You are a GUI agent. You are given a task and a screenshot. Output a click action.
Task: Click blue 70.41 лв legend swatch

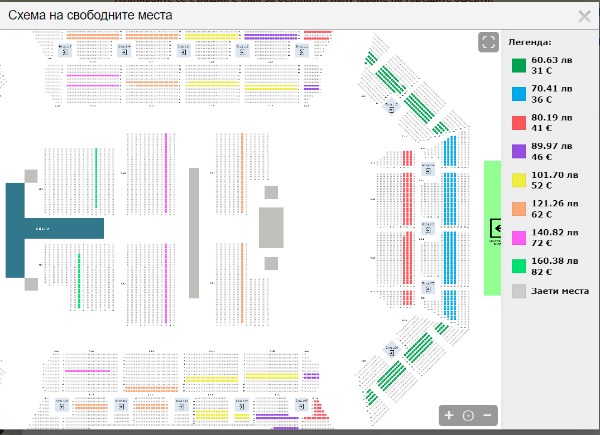(519, 93)
